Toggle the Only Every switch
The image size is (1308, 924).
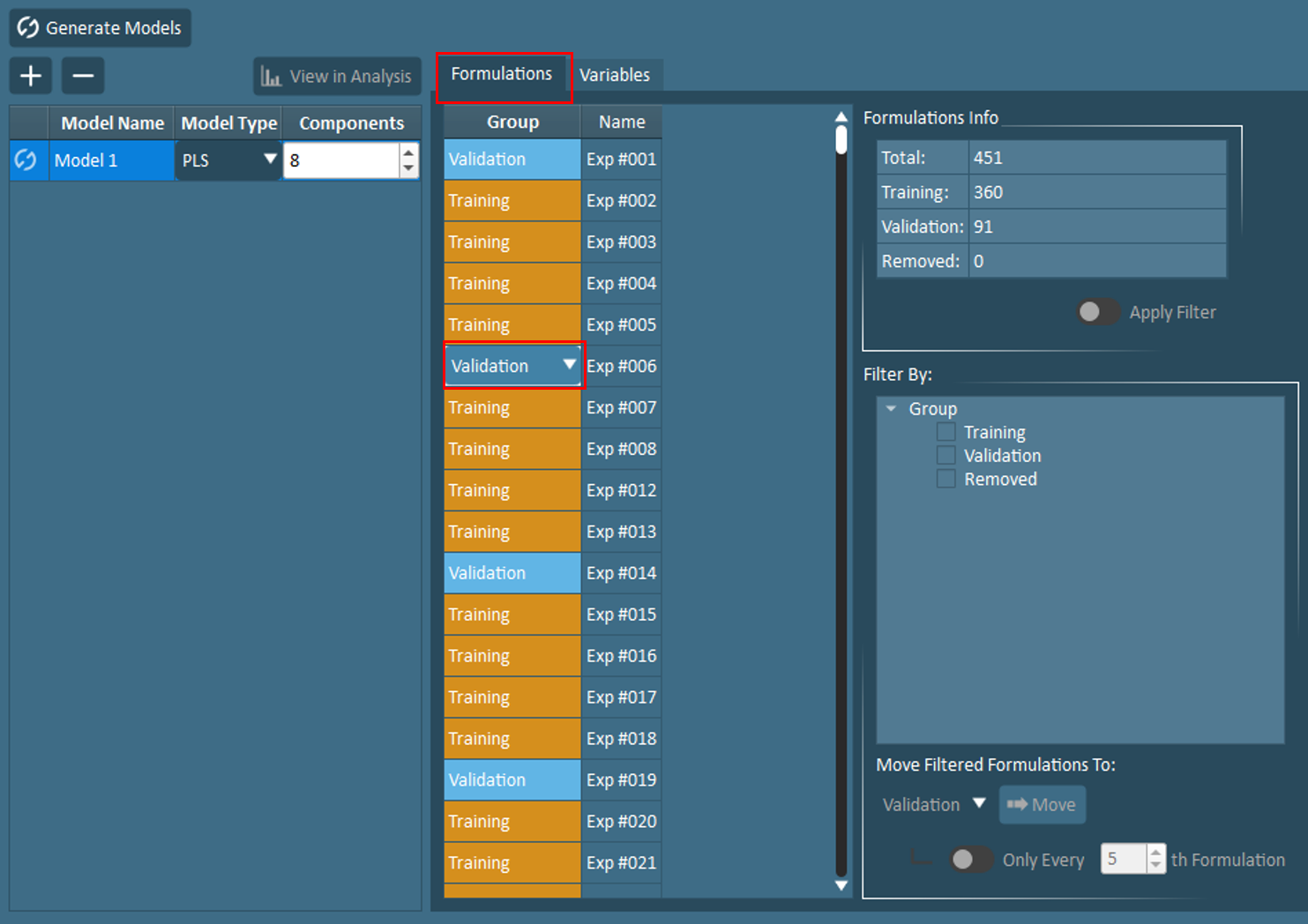pyautogui.click(x=971, y=860)
